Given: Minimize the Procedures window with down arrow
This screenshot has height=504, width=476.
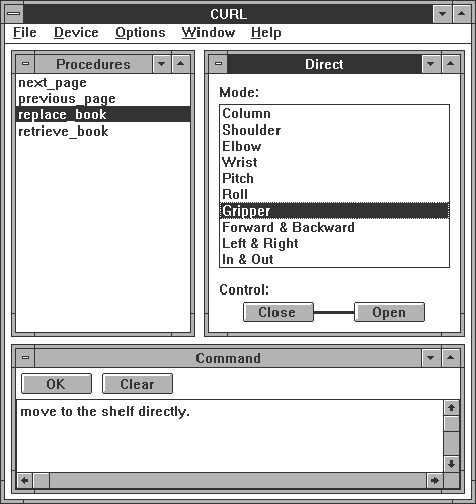Looking at the screenshot, I should pyautogui.click(x=162, y=64).
